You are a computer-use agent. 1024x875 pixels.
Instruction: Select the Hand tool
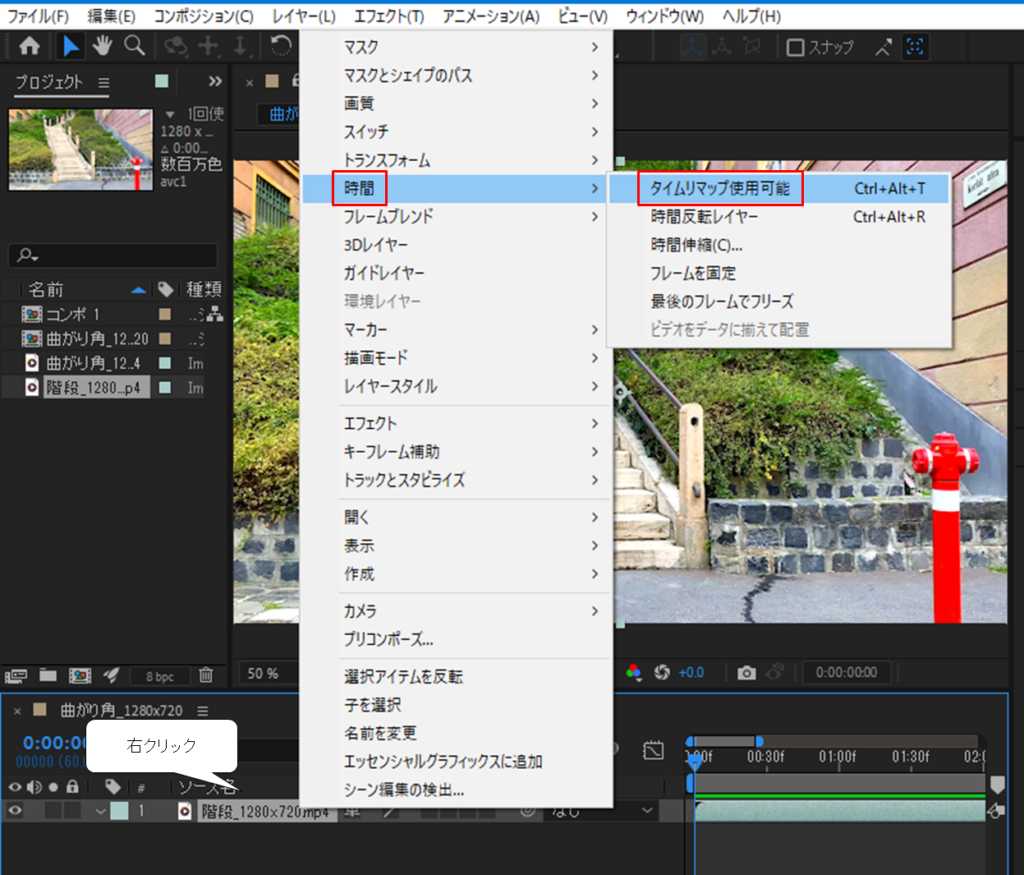point(102,46)
